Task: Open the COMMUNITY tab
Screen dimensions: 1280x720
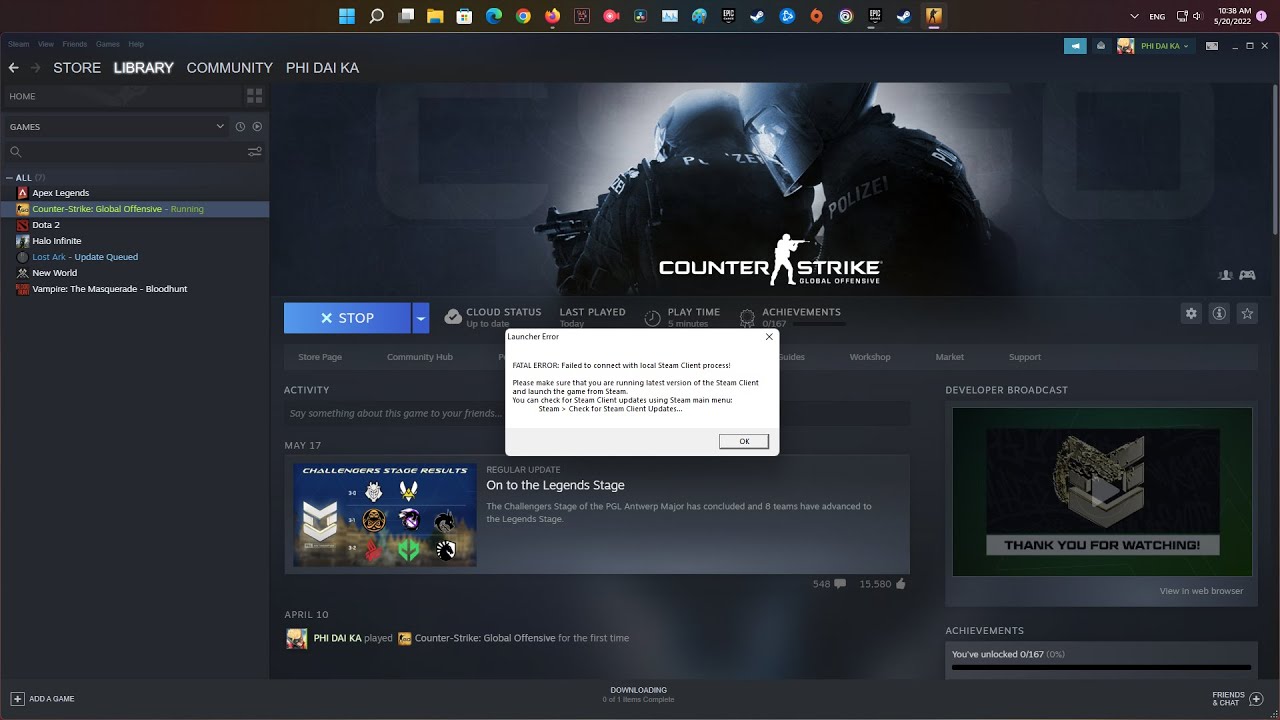Action: click(230, 68)
